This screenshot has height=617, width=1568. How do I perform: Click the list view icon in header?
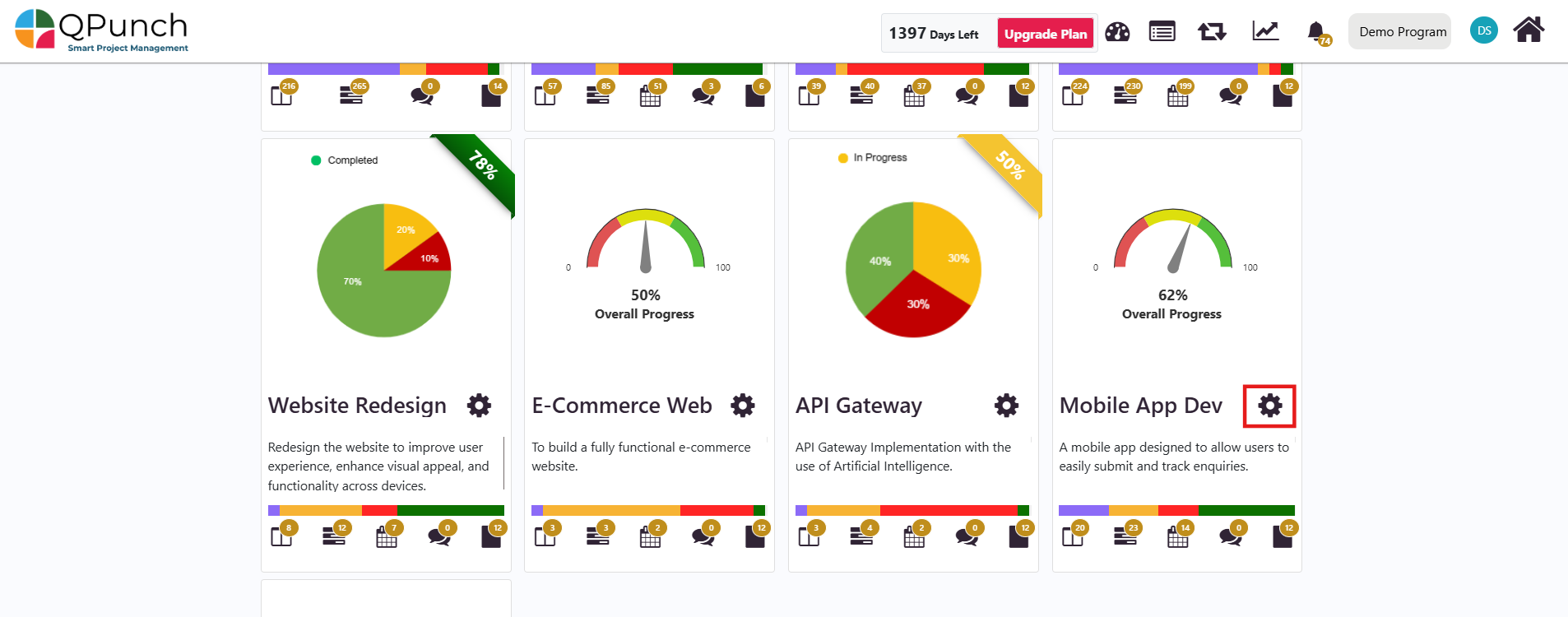(x=1162, y=32)
